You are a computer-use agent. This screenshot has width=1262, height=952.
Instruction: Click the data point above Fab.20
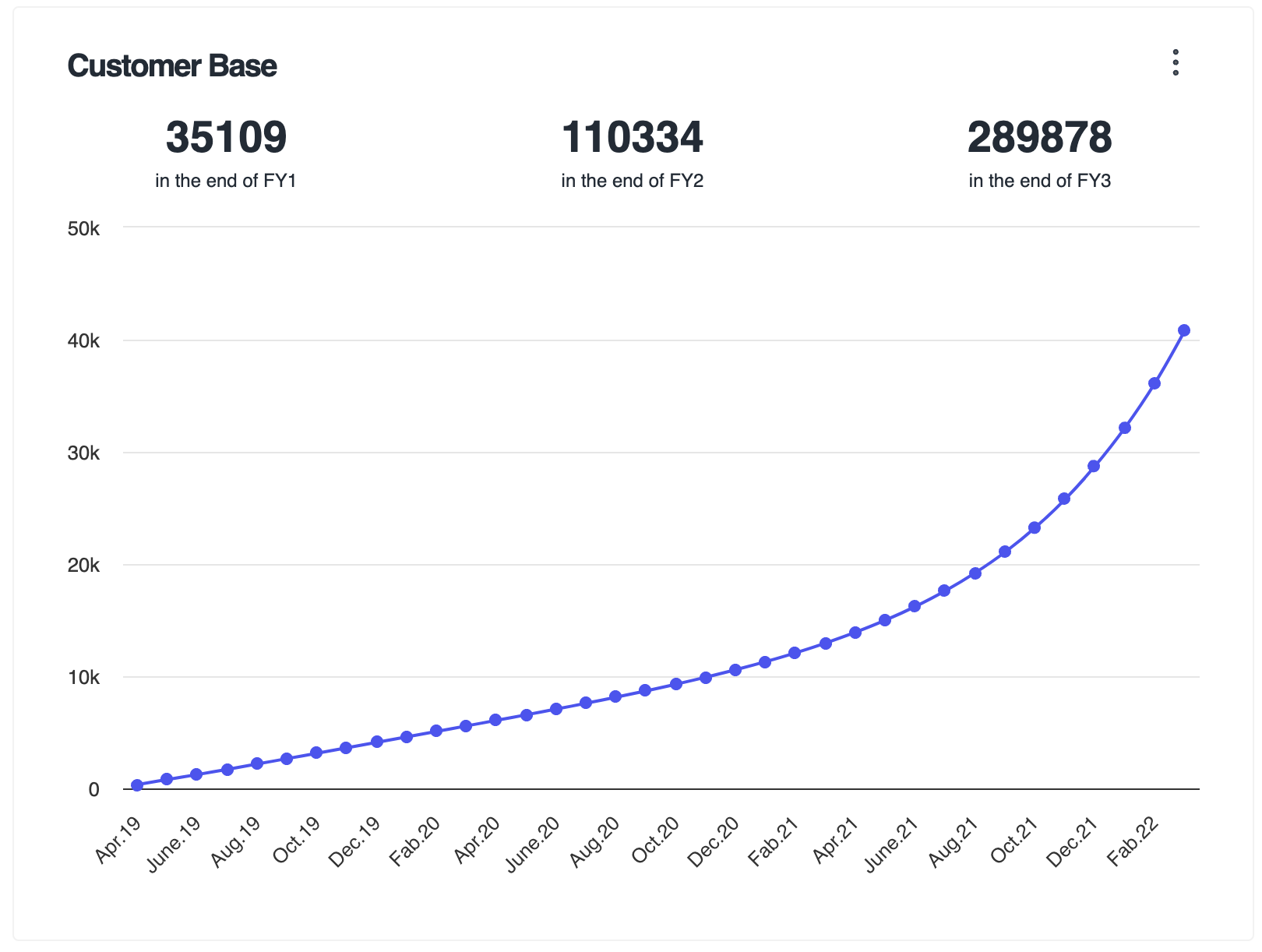pos(436,731)
